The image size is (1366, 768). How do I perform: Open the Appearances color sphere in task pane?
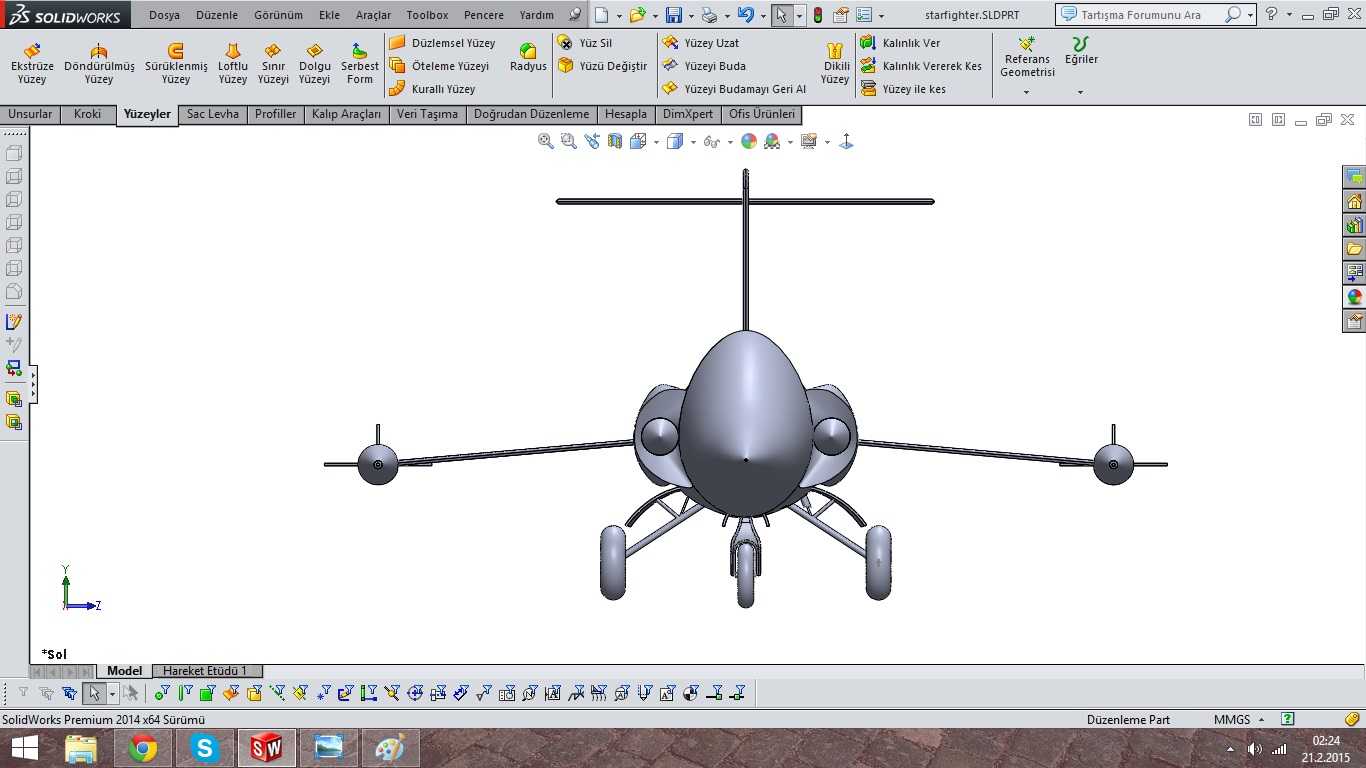point(1354,297)
